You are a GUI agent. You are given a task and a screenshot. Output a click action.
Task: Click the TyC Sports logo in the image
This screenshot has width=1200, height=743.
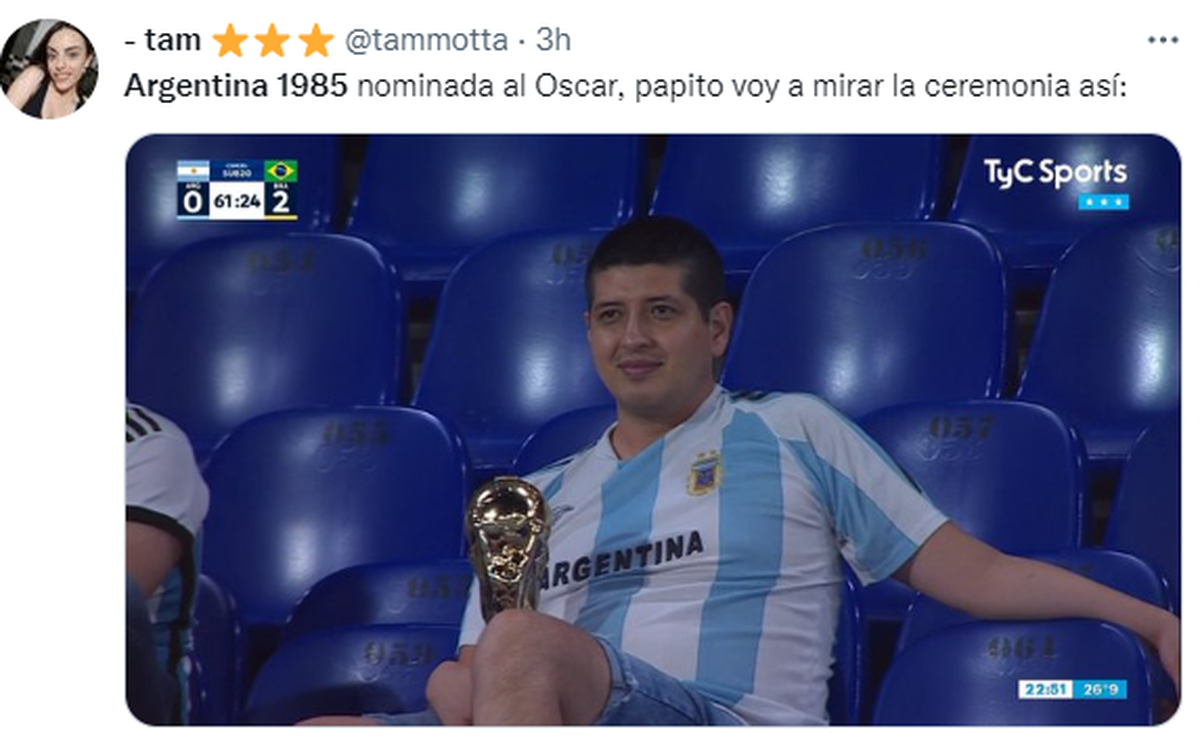click(1055, 172)
